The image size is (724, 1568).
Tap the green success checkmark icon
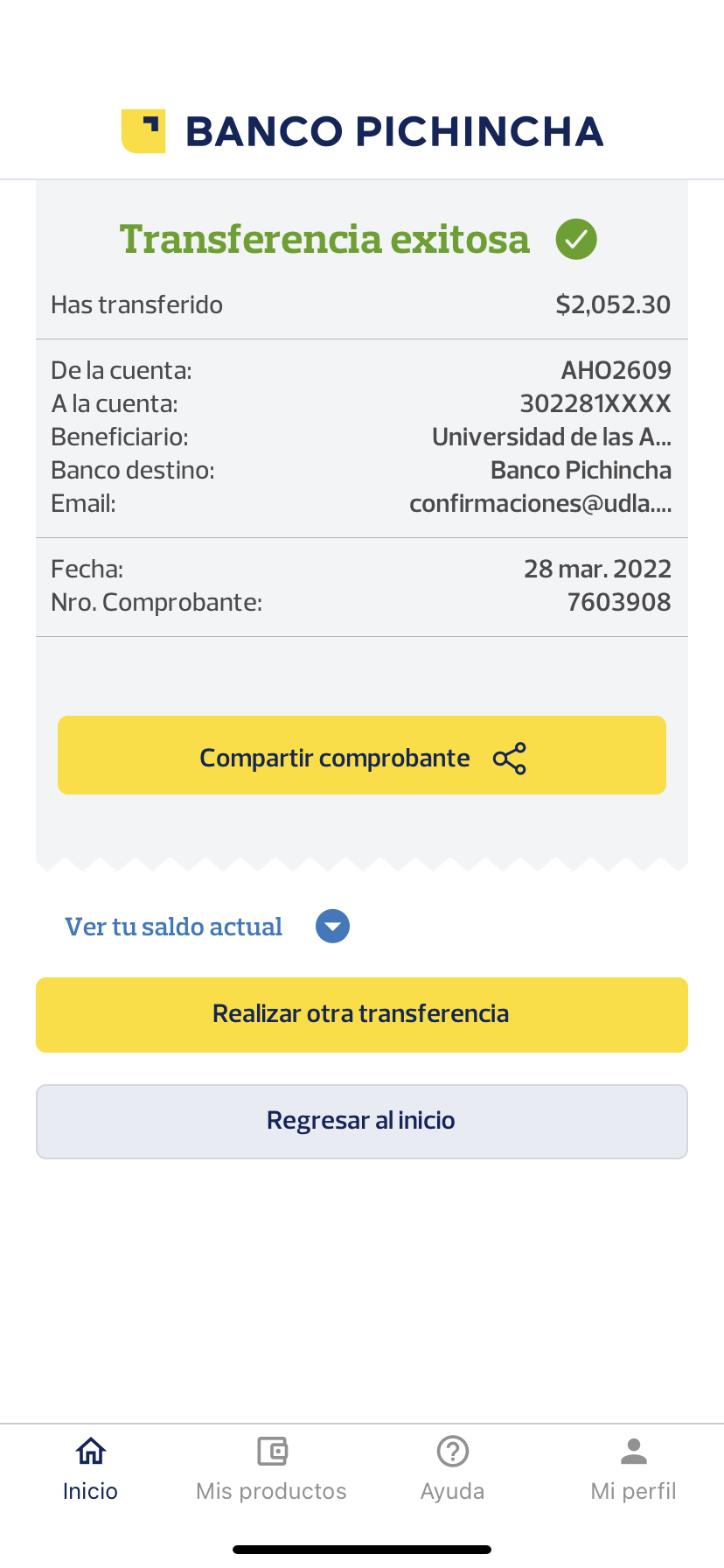(x=576, y=239)
